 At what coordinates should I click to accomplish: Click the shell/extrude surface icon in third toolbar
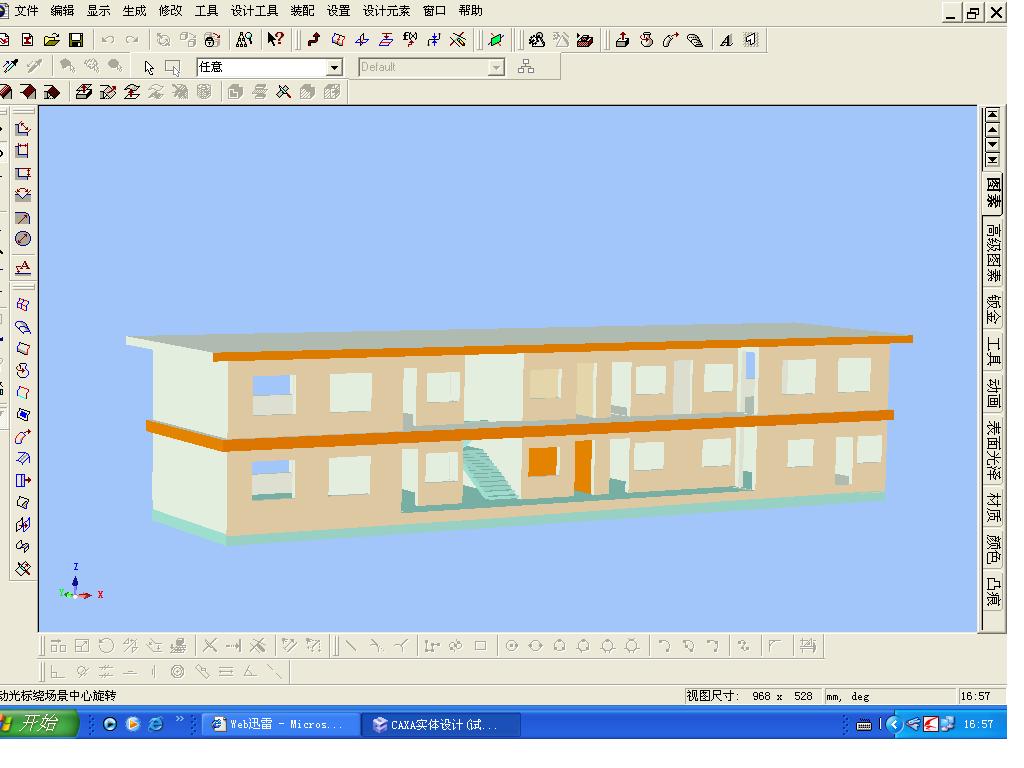(x=83, y=91)
